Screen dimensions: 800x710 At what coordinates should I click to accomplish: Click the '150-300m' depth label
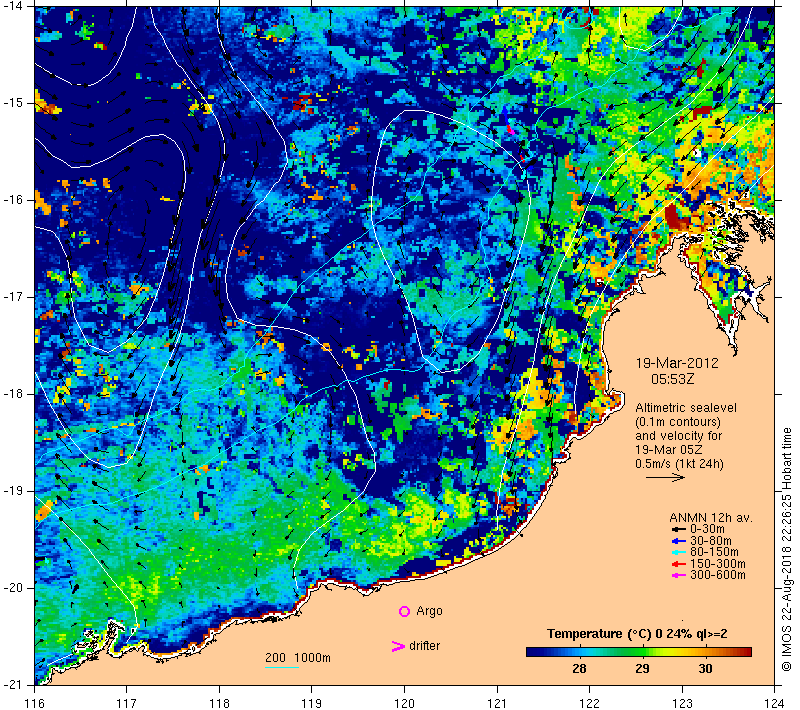click(x=717, y=564)
